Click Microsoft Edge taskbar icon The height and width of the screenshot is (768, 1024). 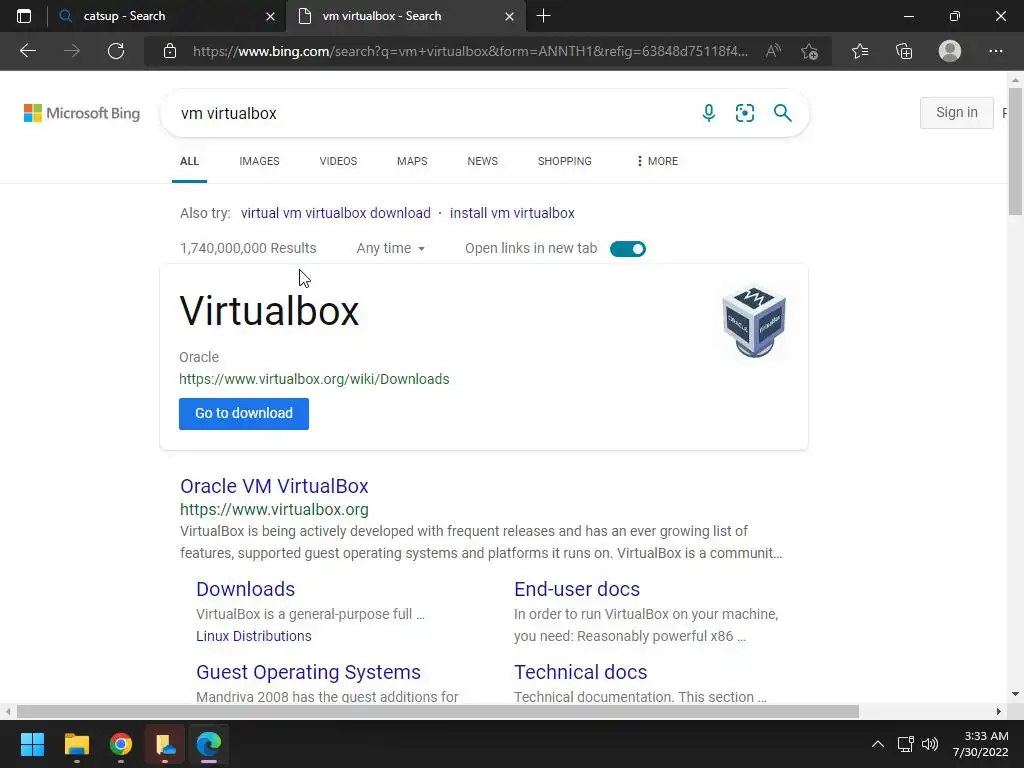[x=209, y=744]
